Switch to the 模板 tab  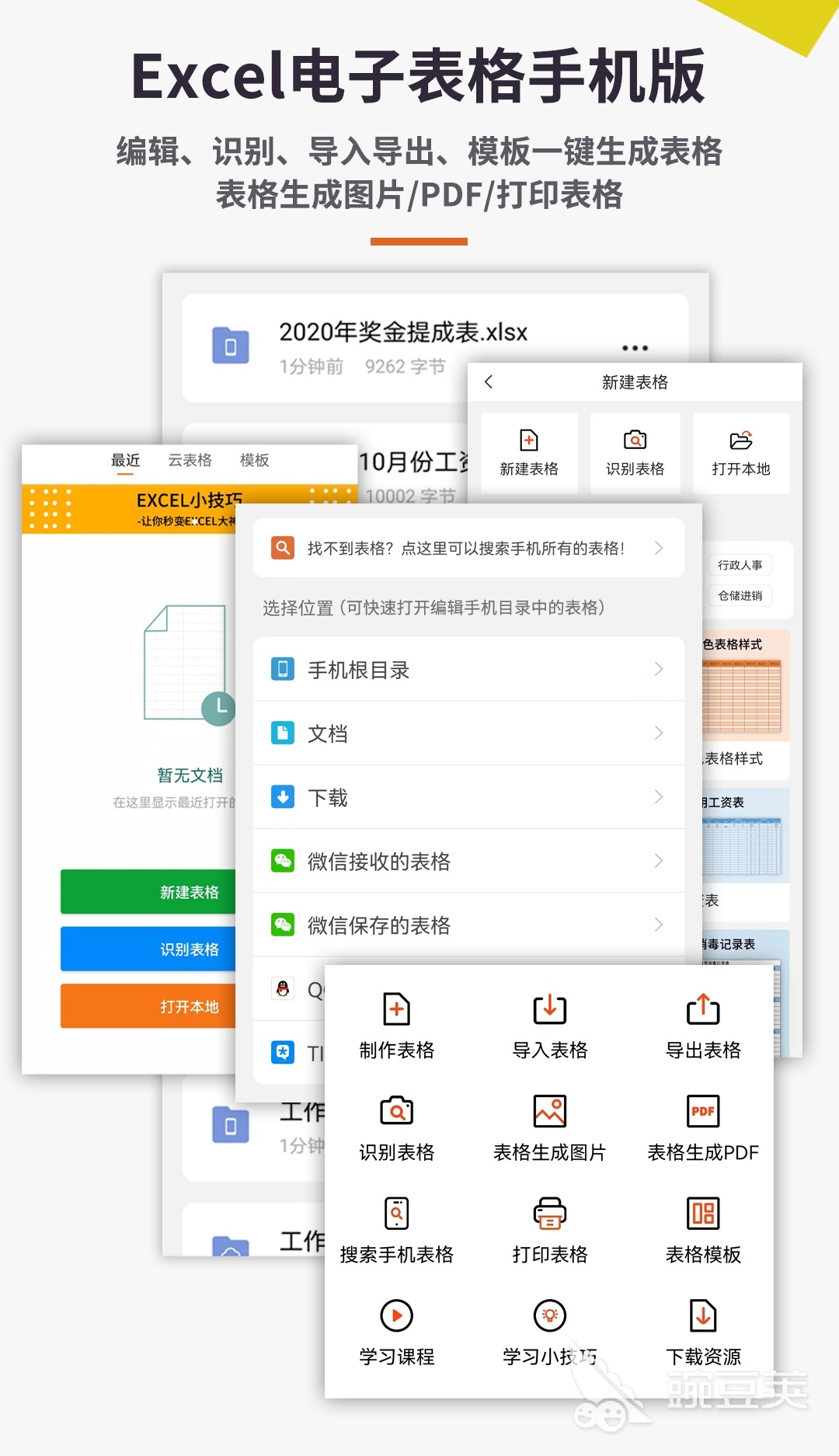254,461
